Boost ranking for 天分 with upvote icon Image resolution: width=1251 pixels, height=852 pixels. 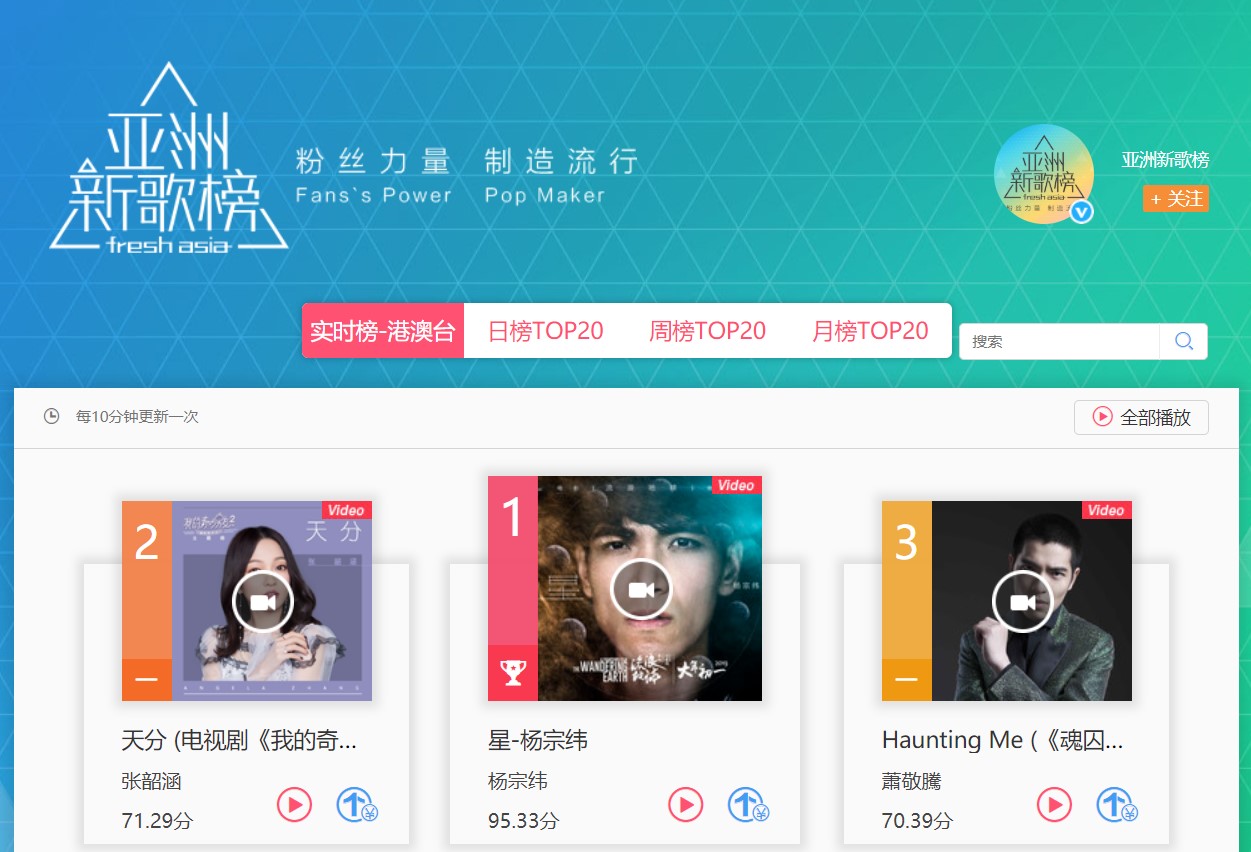coord(355,804)
